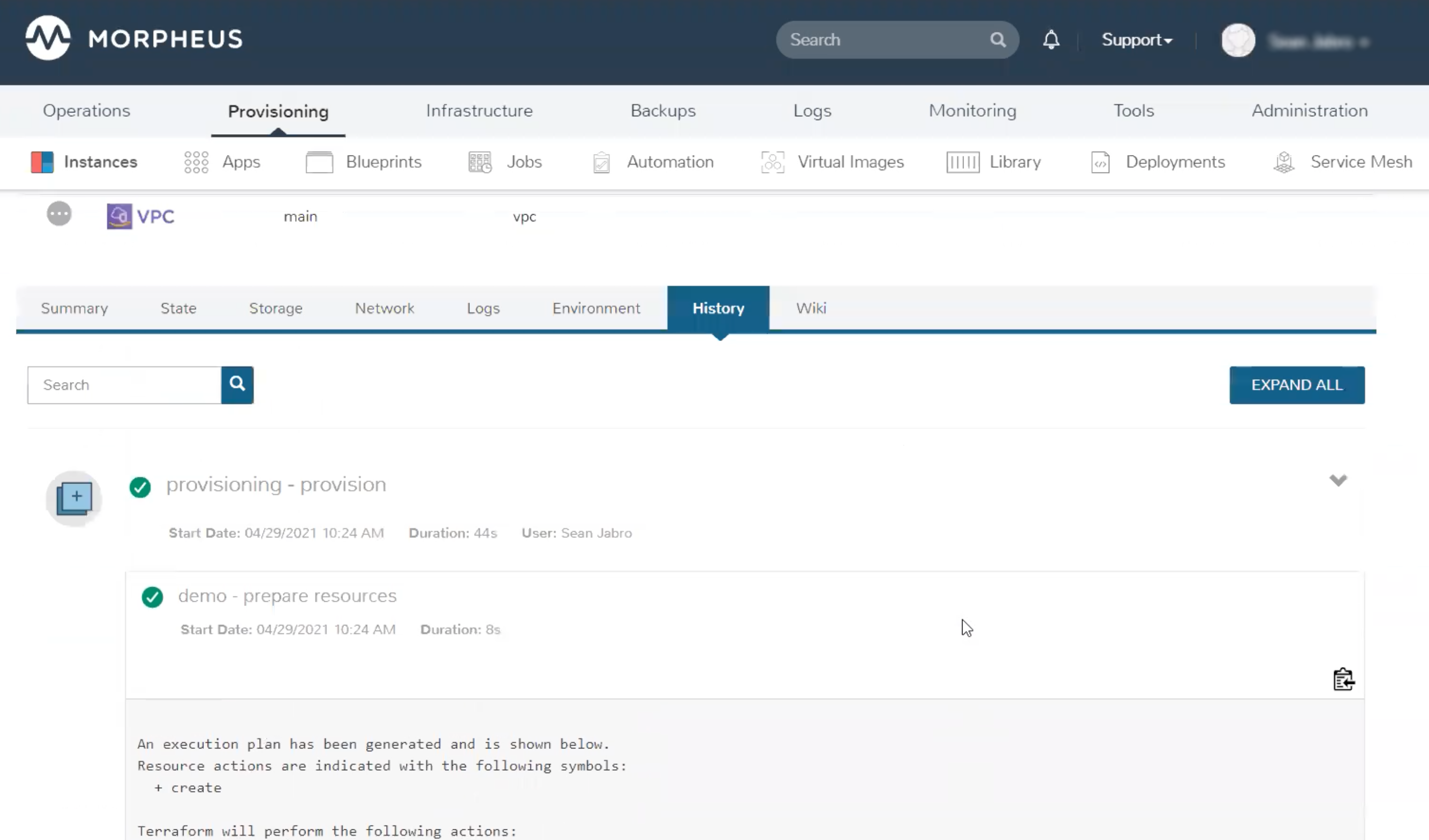Image resolution: width=1429 pixels, height=840 pixels.
Task: Open the VPC row actions ellipsis menu
Action: click(59, 214)
